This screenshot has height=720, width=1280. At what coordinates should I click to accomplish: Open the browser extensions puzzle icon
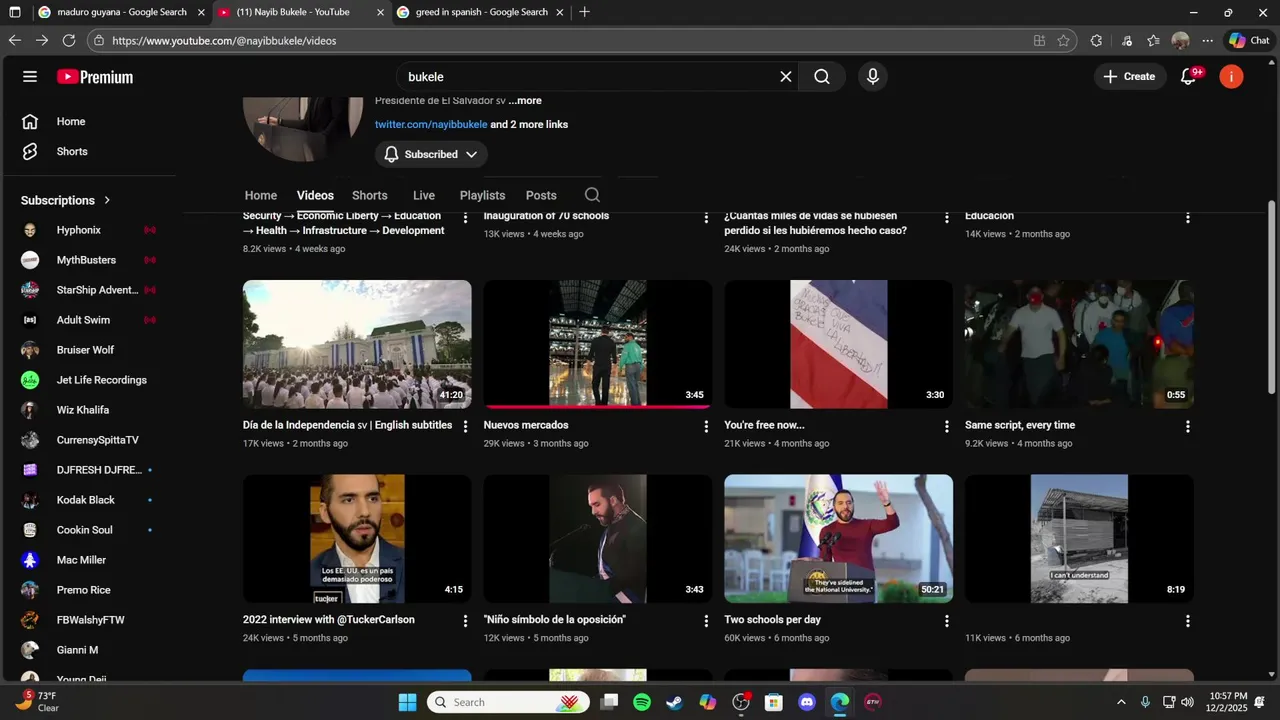[x=1096, y=41]
